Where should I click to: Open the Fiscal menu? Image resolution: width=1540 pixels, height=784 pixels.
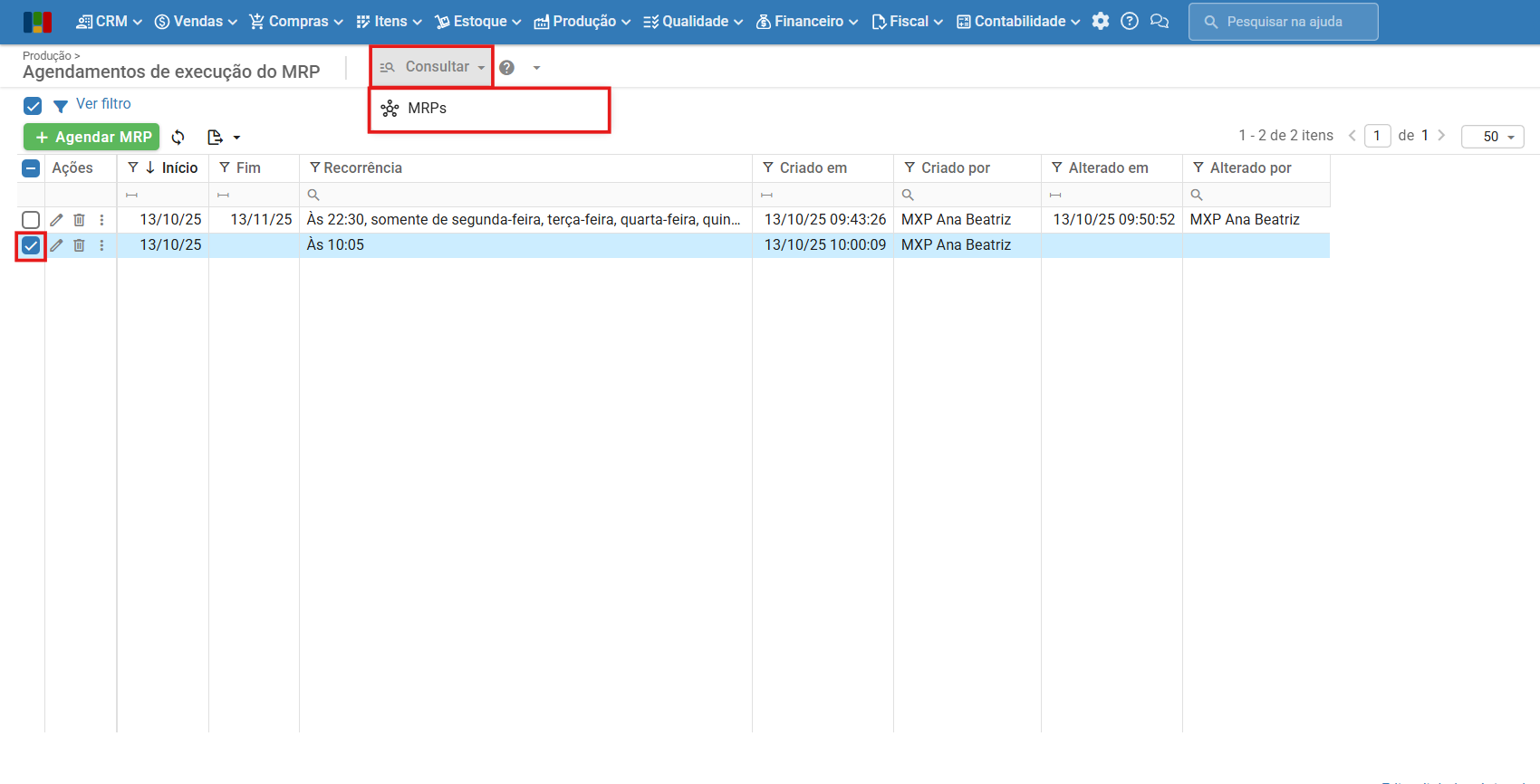point(908,22)
